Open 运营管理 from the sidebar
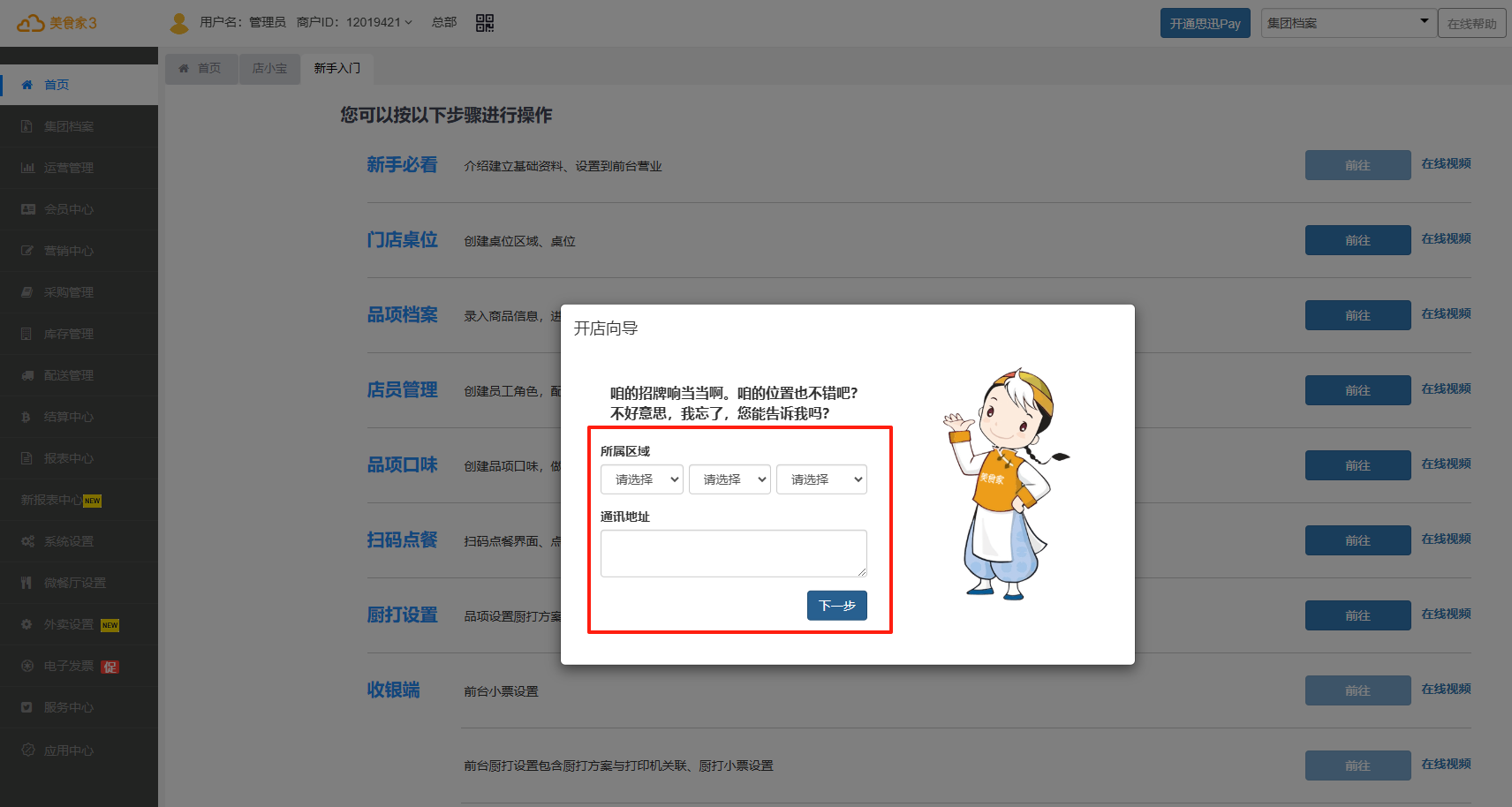The height and width of the screenshot is (807, 1512). pos(69,168)
